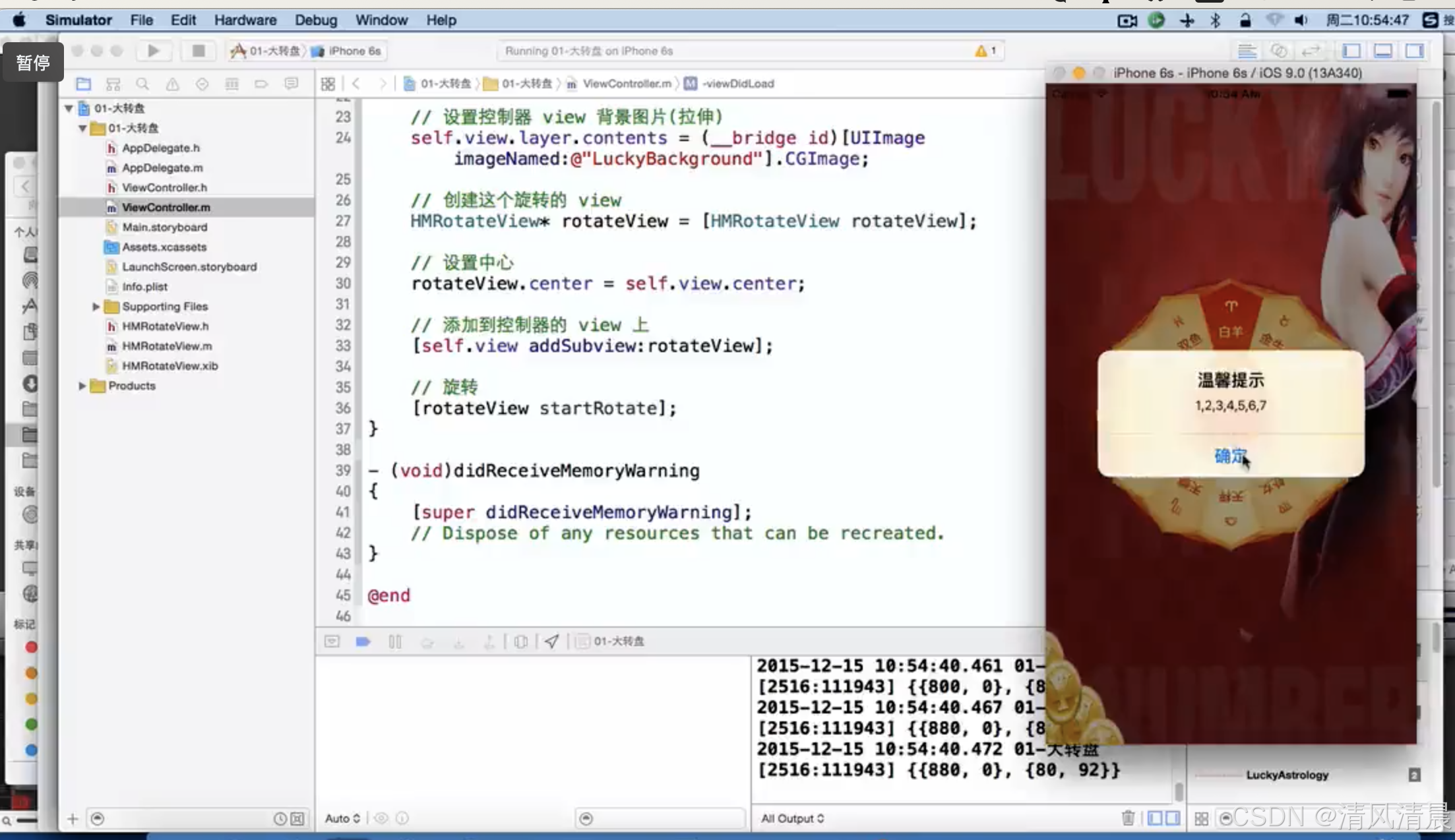Toggle the Utilities pane visibility button

1414,51
